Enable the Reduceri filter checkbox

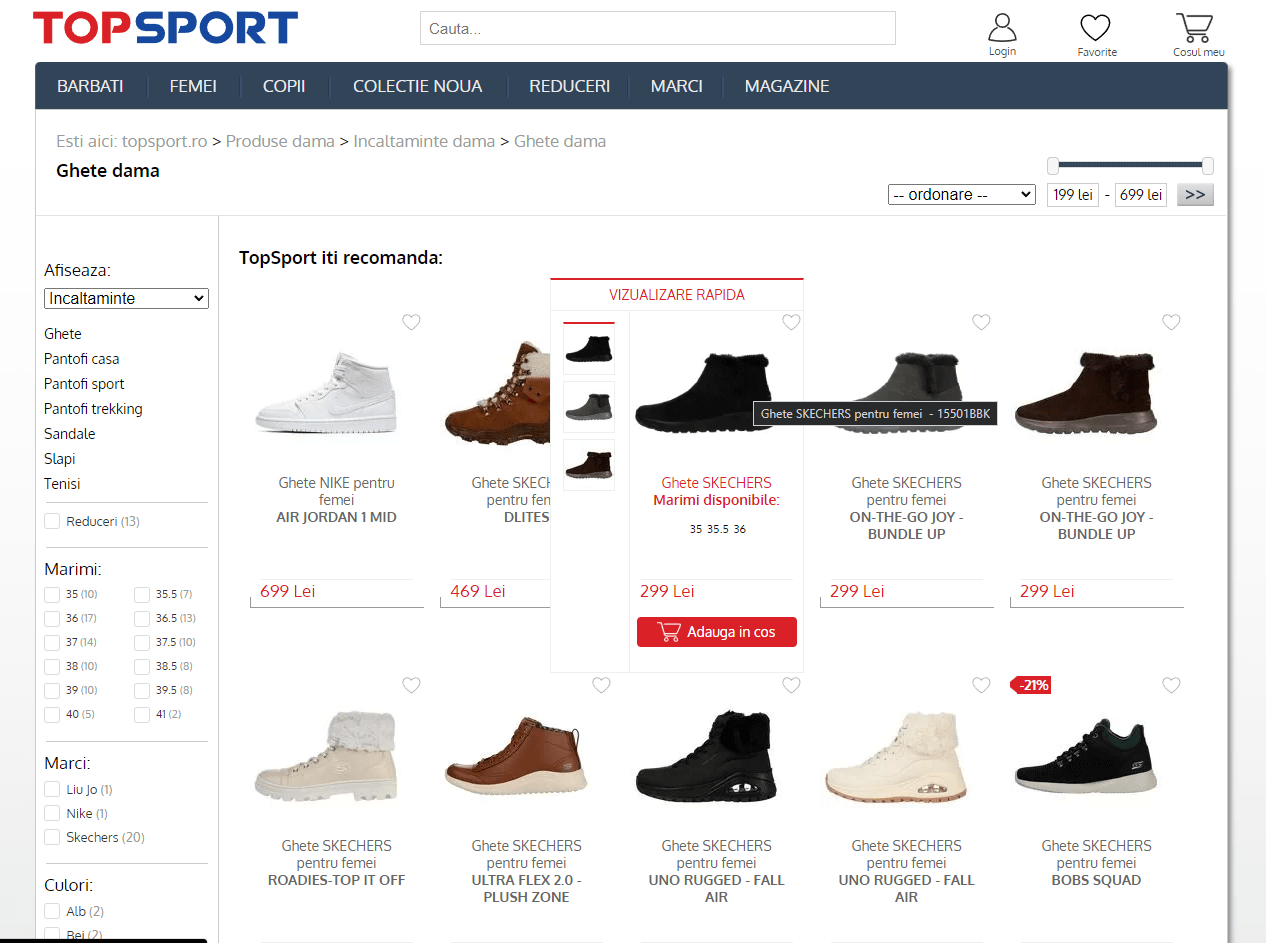[x=52, y=521]
